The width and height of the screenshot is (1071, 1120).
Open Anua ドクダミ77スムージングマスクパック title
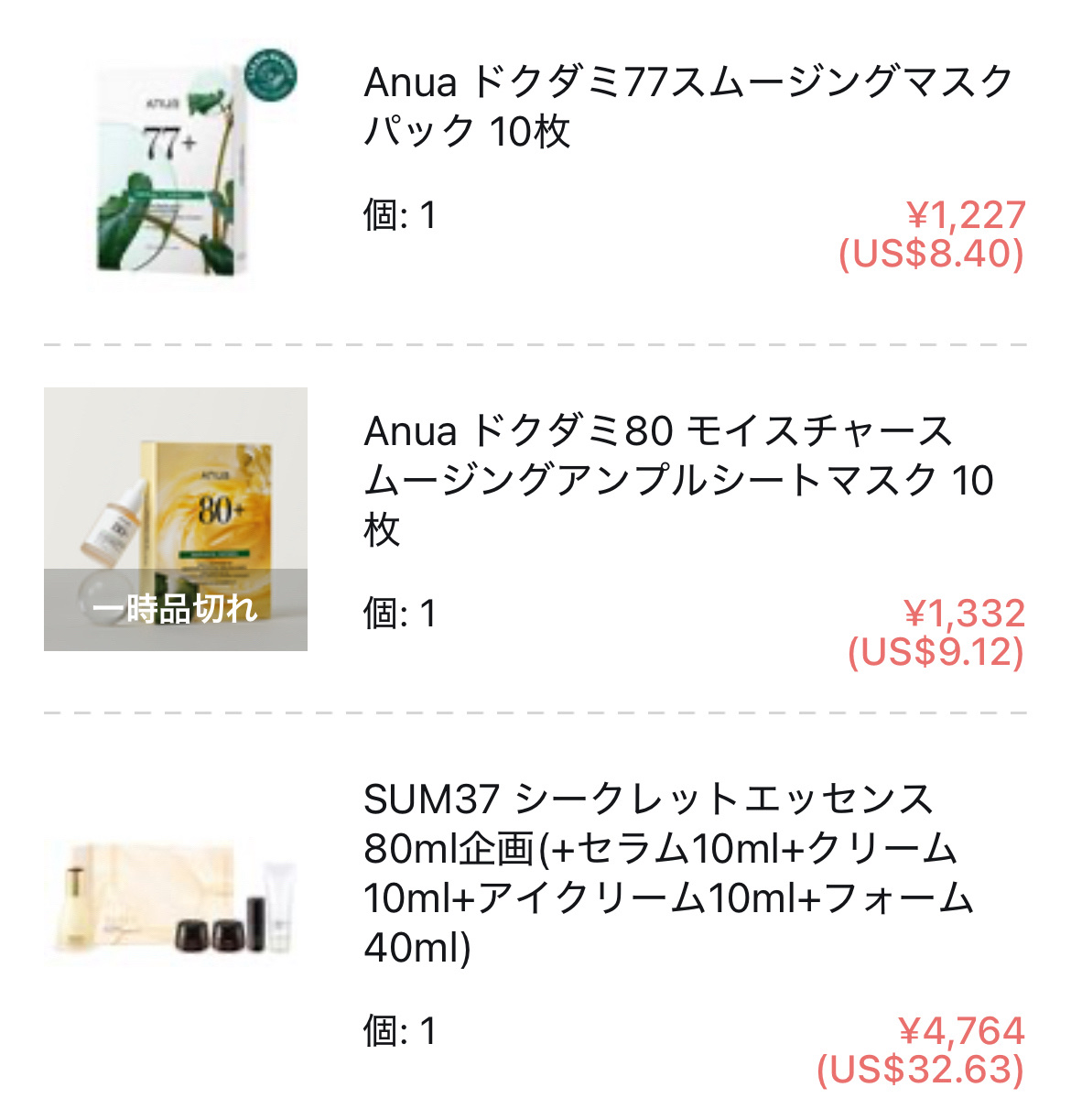(x=687, y=105)
